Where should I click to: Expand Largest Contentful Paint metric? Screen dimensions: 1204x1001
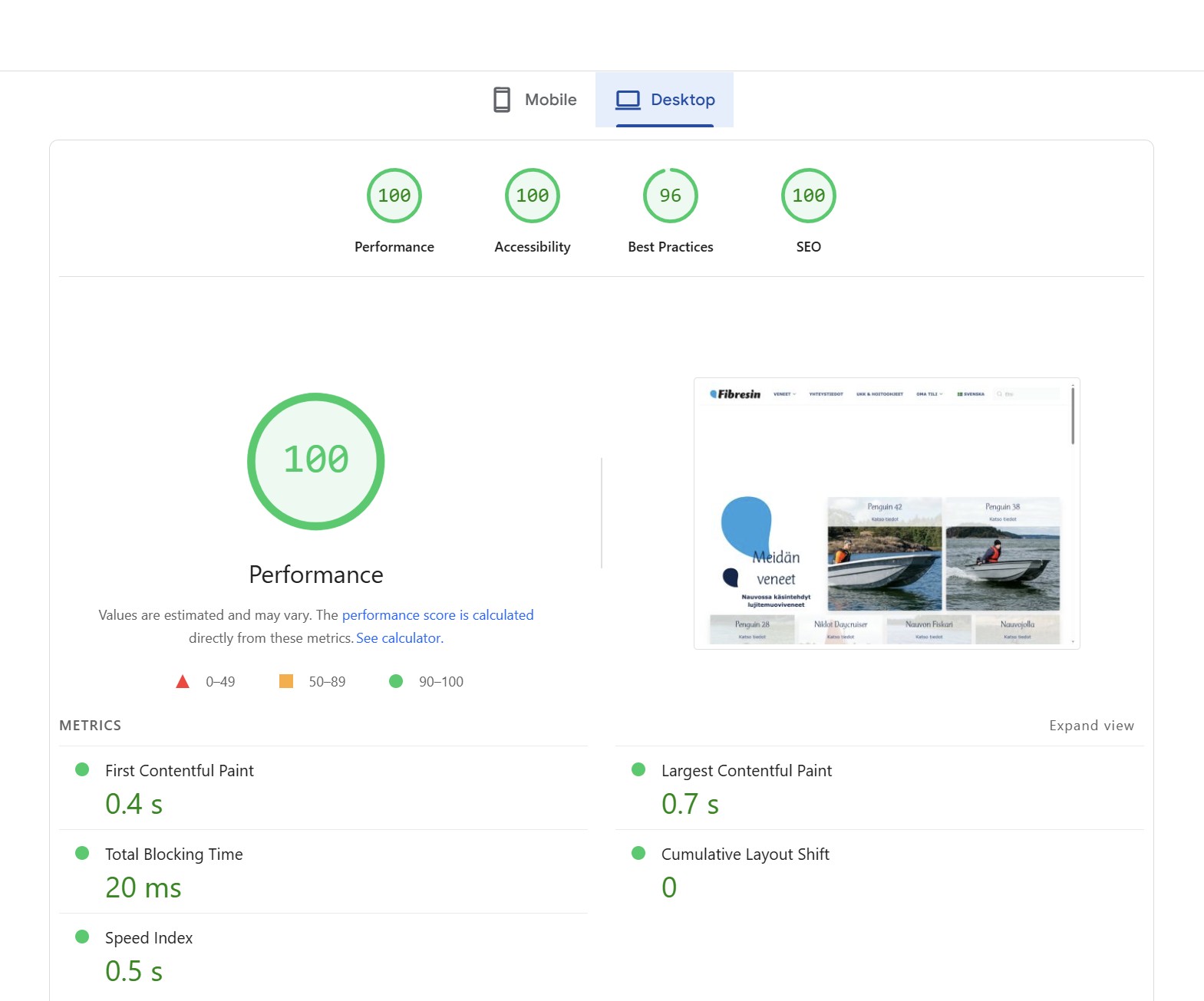point(746,771)
